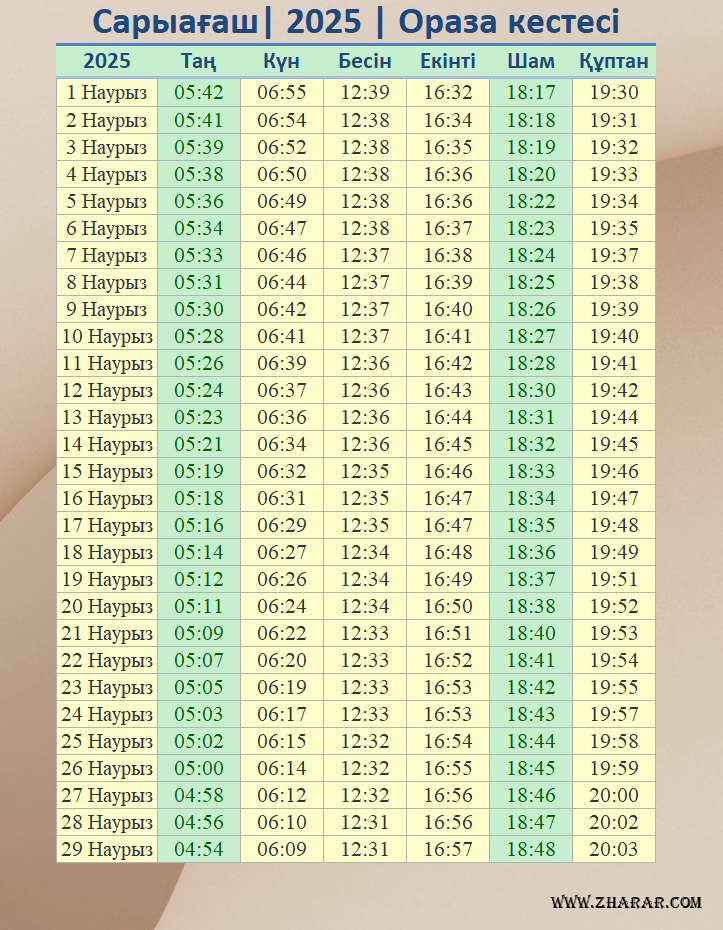Click the Шам column header
The image size is (723, 930).
pos(530,61)
